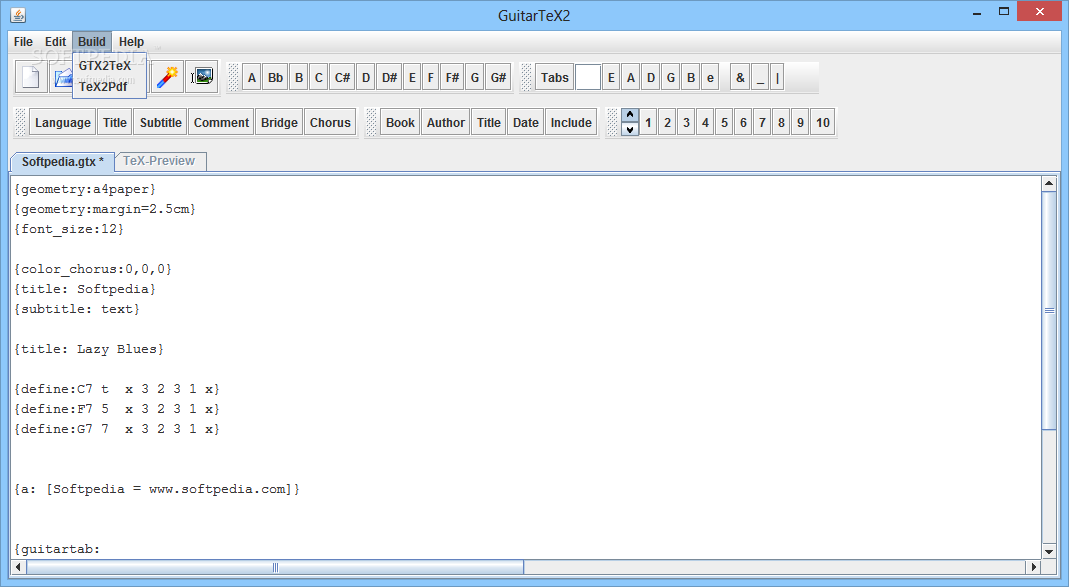Open the File menu

pyautogui.click(x=23, y=42)
